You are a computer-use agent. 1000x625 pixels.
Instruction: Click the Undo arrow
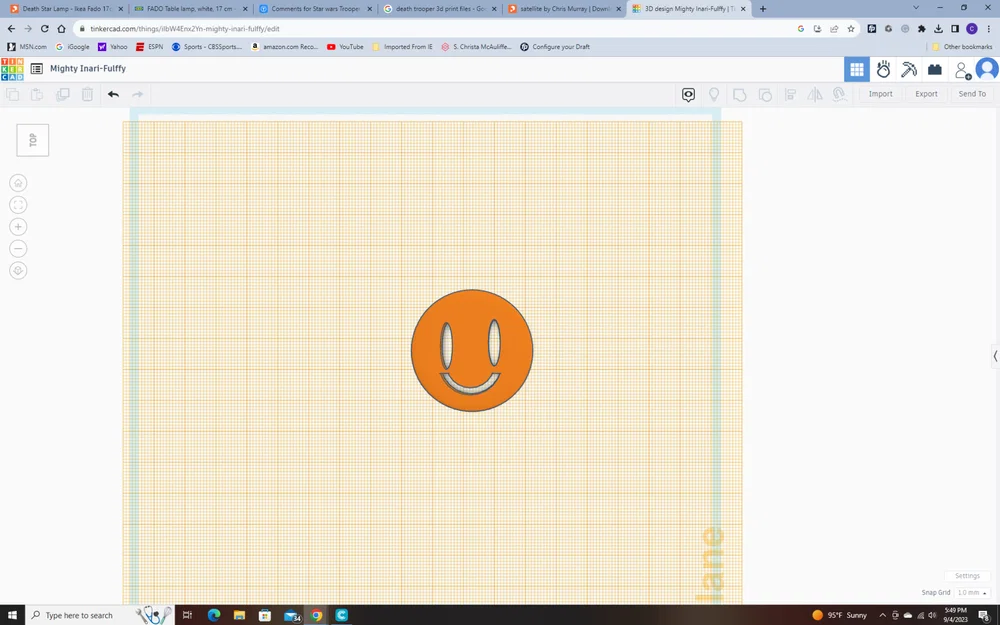tap(113, 94)
